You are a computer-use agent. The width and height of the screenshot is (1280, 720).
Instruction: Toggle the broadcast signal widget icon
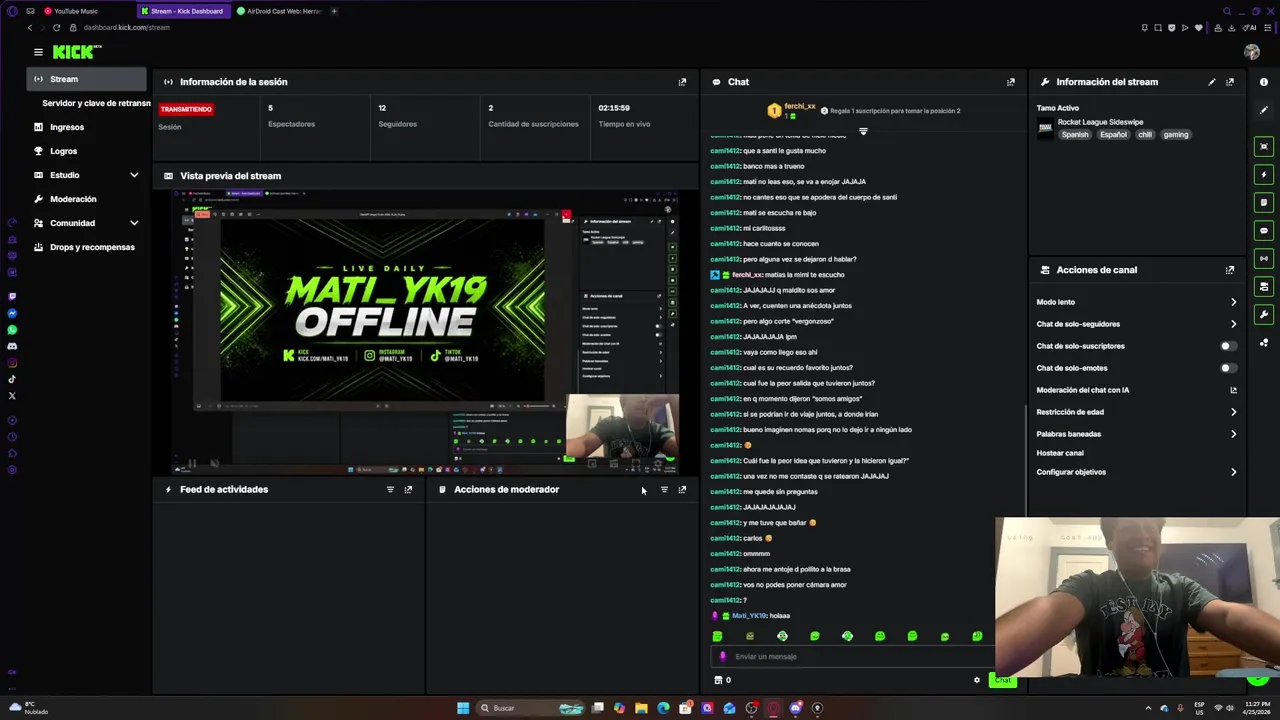tap(1264, 259)
